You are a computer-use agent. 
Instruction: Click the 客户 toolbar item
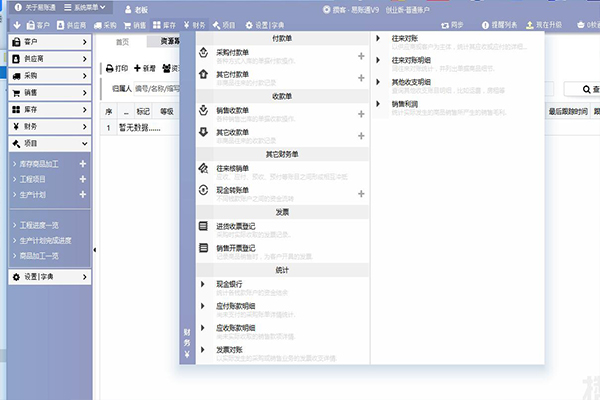[x=38, y=25]
